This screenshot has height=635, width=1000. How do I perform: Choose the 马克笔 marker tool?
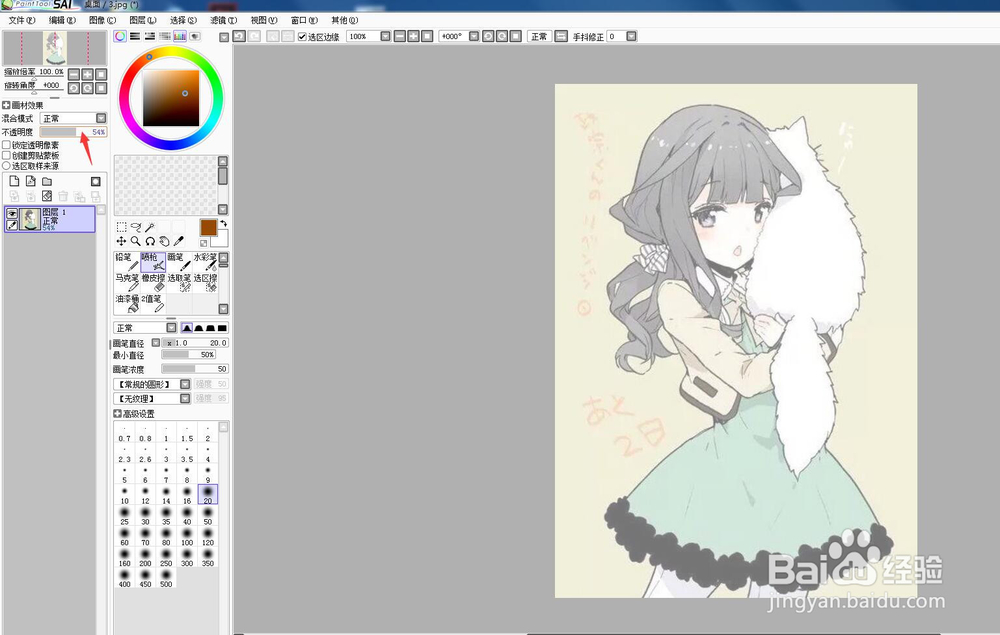pos(127,283)
